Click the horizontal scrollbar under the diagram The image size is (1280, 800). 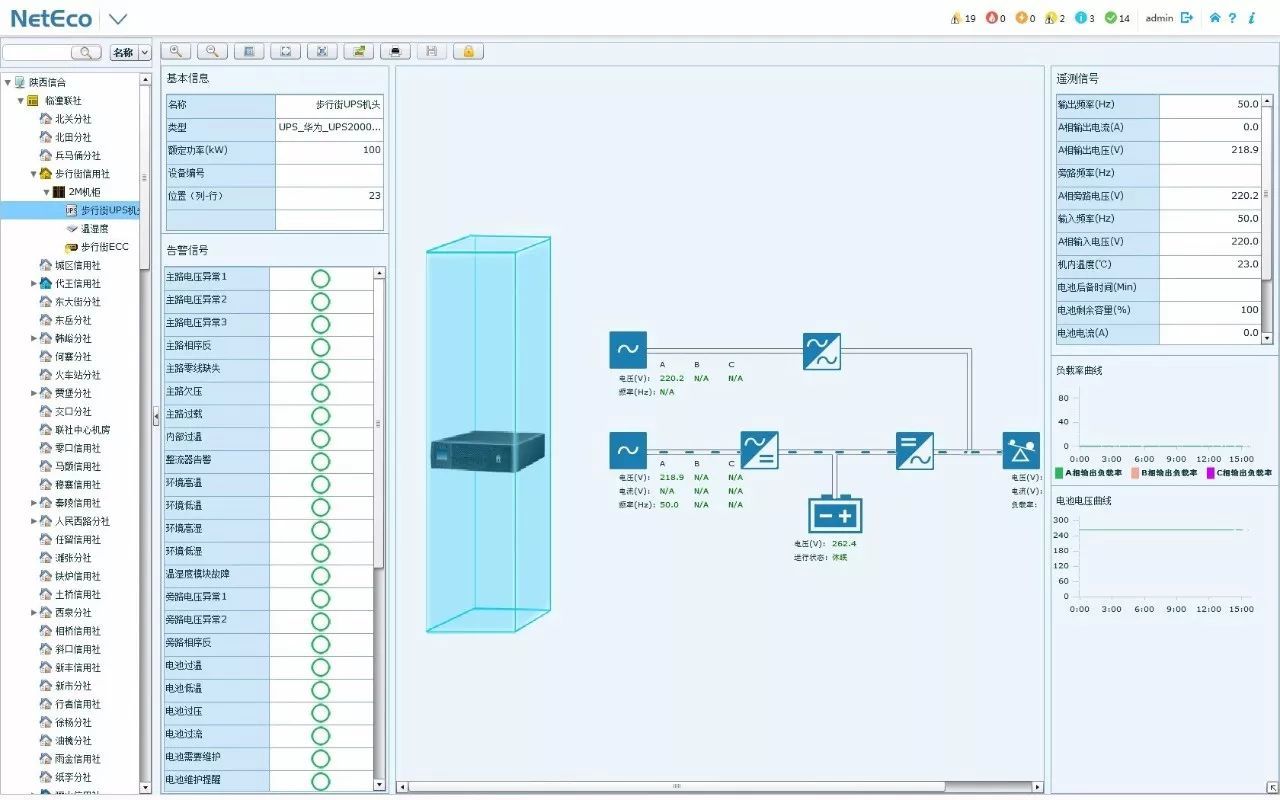(x=680, y=787)
